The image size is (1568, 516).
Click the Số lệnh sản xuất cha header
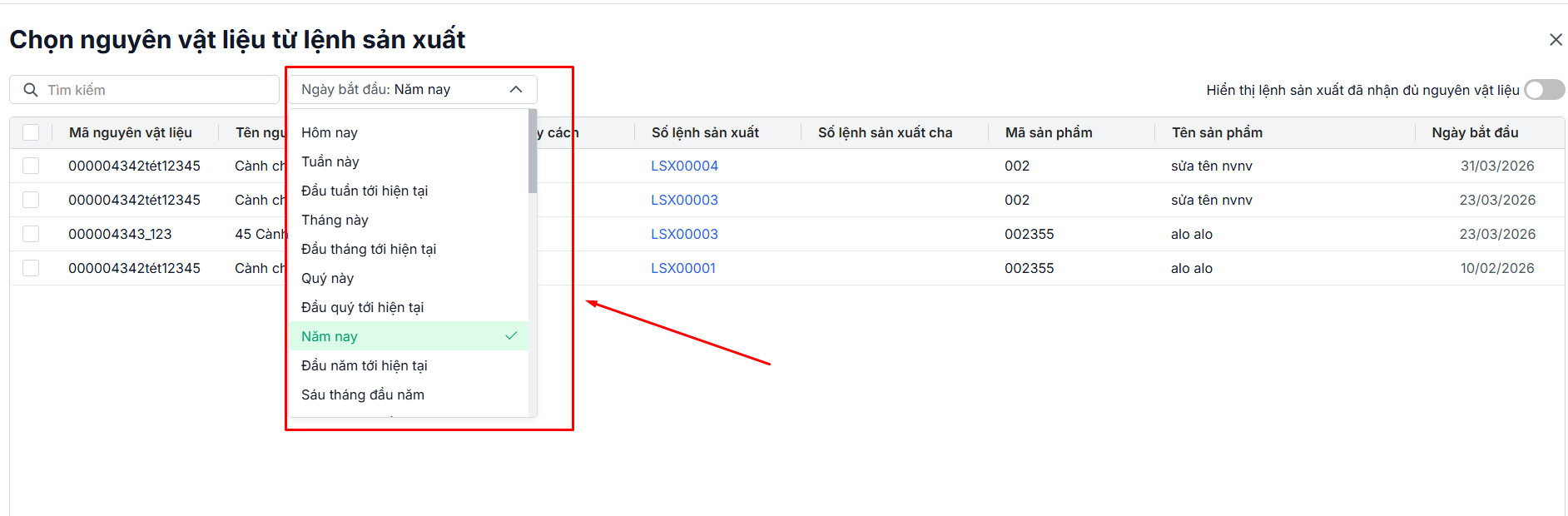pos(885,132)
